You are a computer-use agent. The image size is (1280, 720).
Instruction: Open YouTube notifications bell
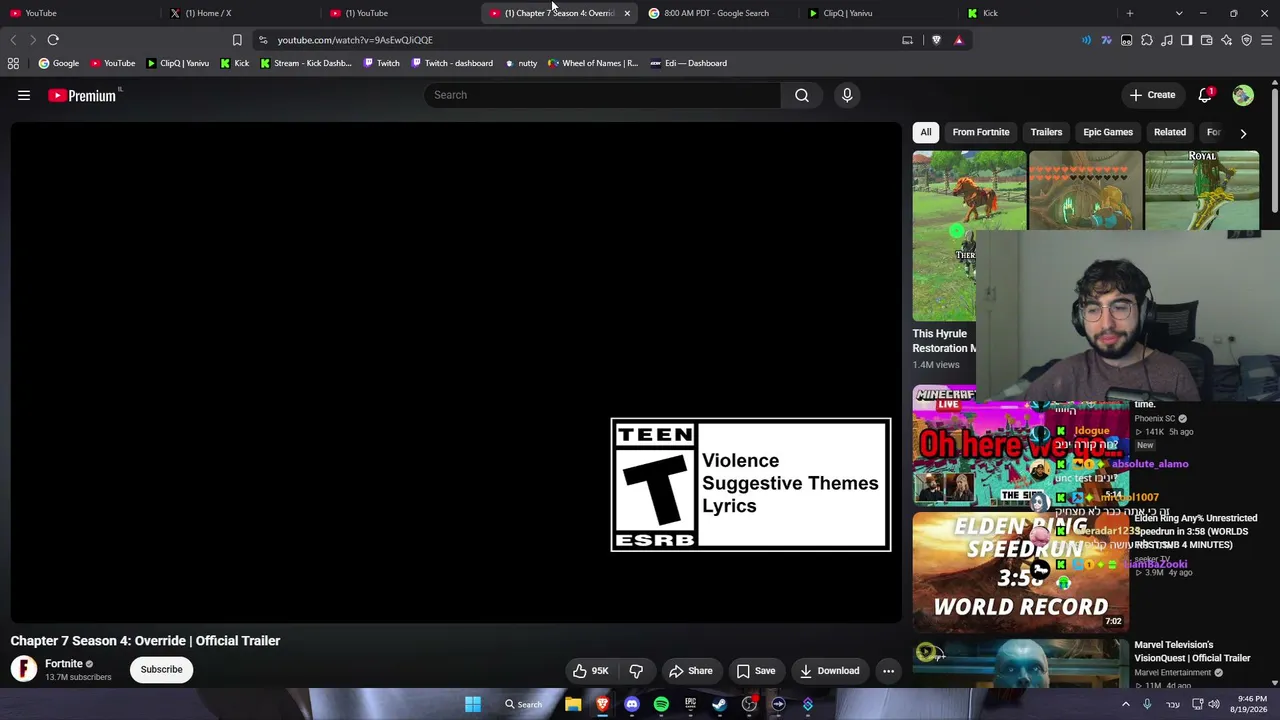click(x=1205, y=95)
